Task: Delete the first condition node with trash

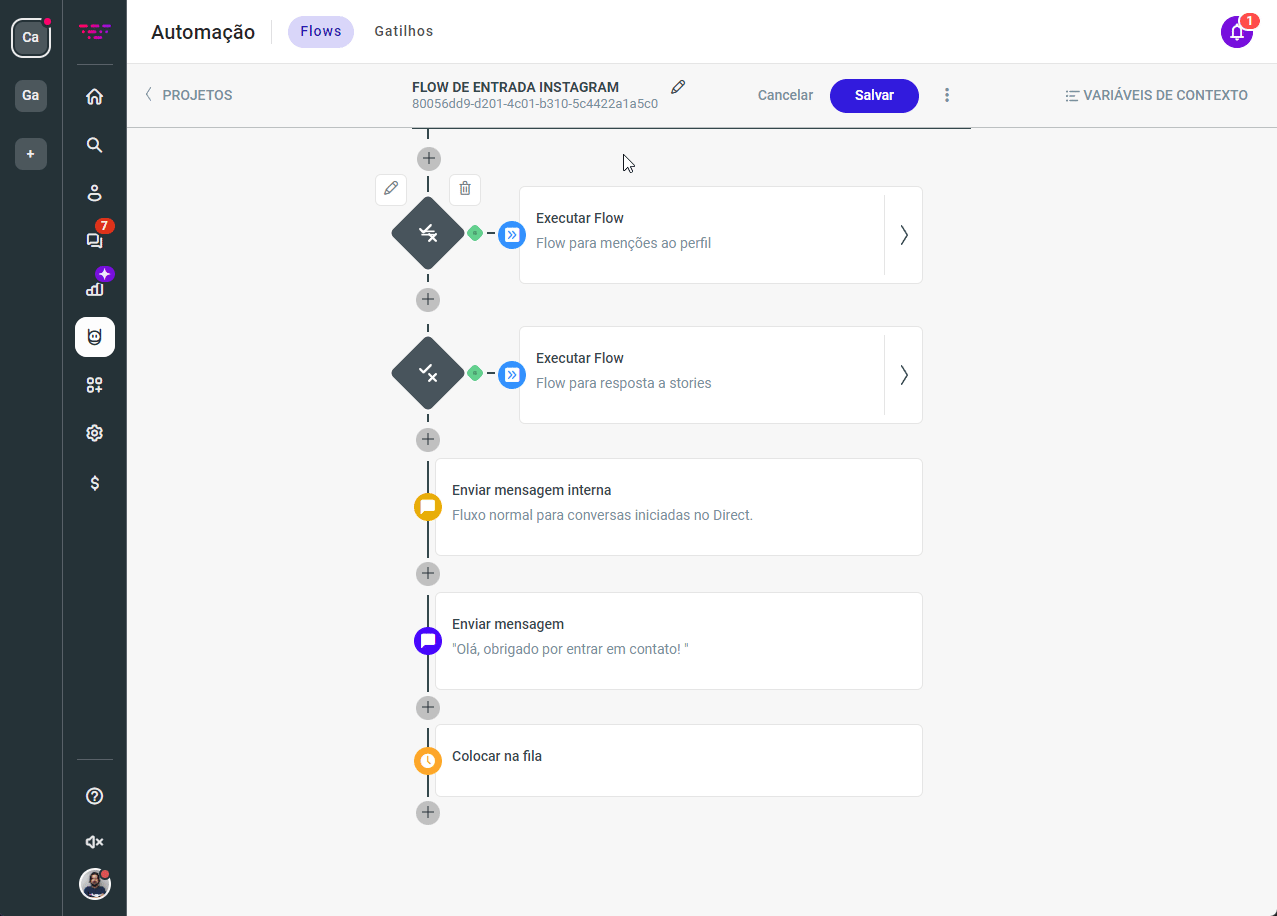Action: coord(465,189)
